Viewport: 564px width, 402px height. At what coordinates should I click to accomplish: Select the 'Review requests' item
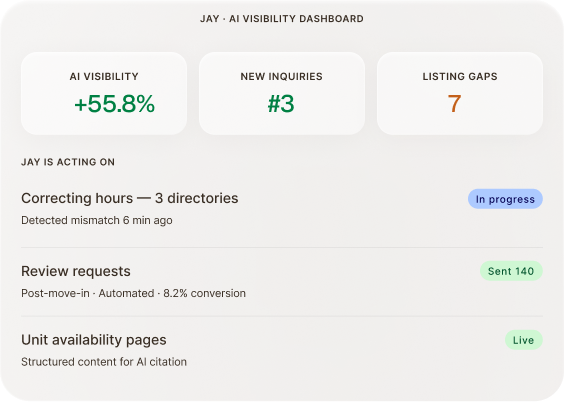click(x=76, y=271)
